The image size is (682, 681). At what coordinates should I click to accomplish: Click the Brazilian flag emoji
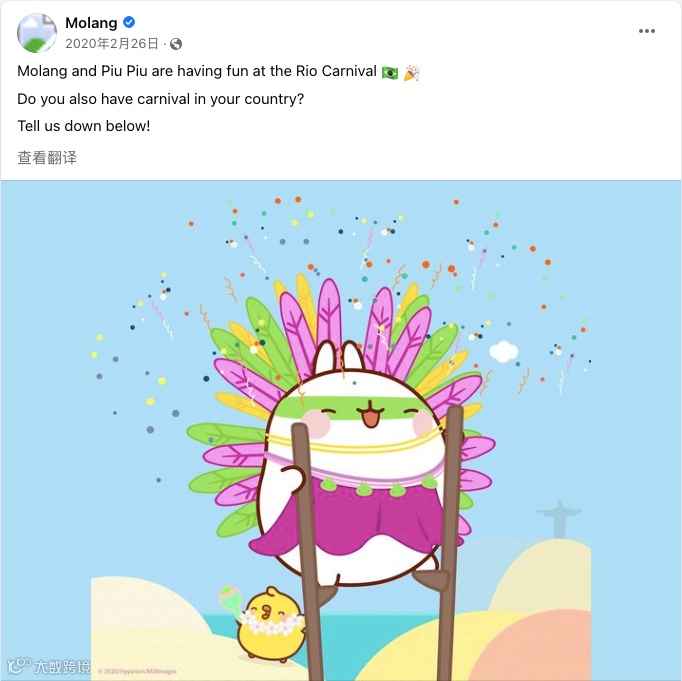coord(390,72)
